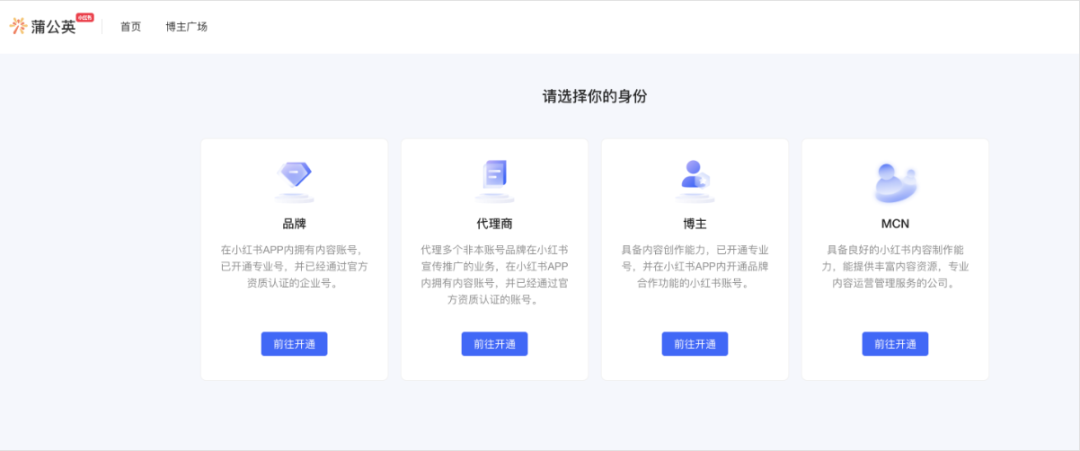Click the diamond icon for 品牌
The width and height of the screenshot is (1080, 451).
point(294,179)
